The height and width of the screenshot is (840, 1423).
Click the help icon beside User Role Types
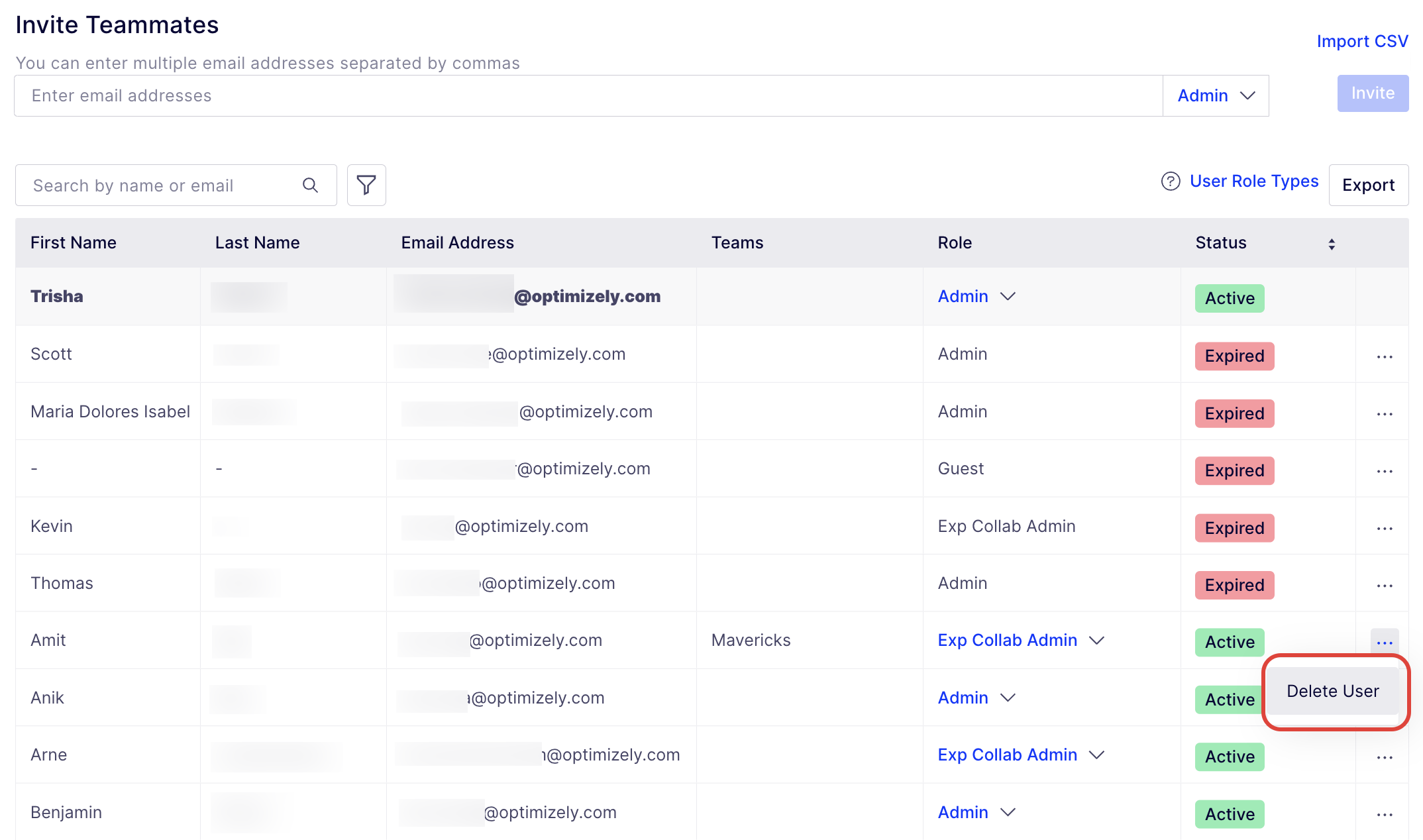click(x=1171, y=182)
